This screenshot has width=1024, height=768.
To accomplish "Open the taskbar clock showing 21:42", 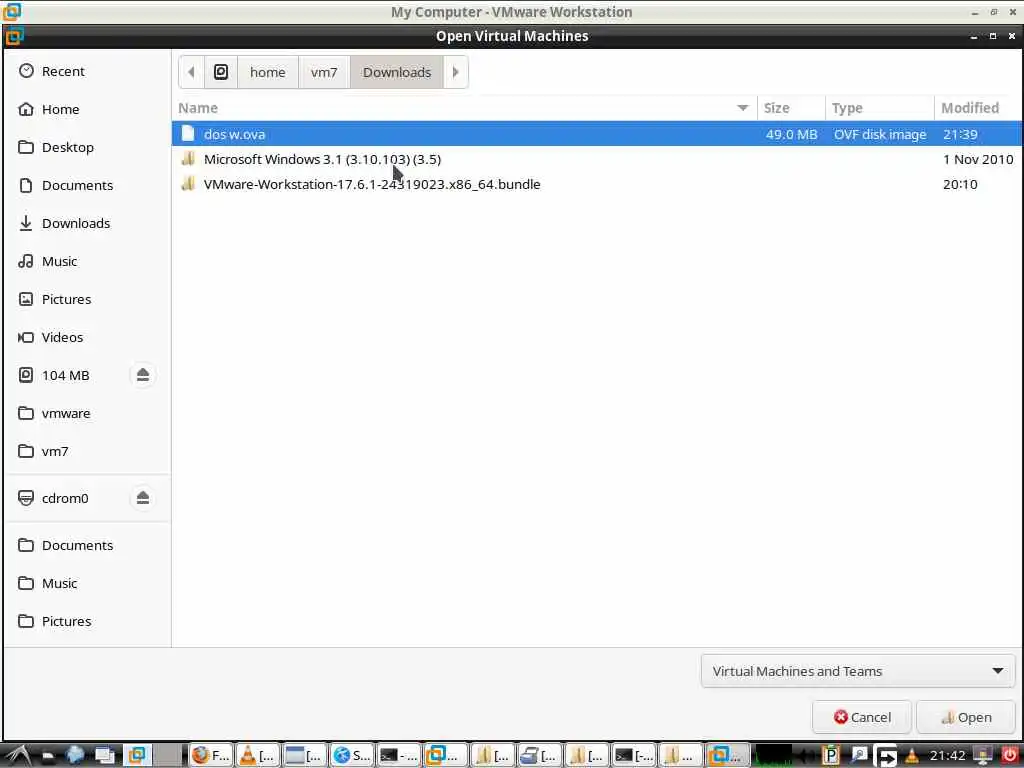I will 946,756.
